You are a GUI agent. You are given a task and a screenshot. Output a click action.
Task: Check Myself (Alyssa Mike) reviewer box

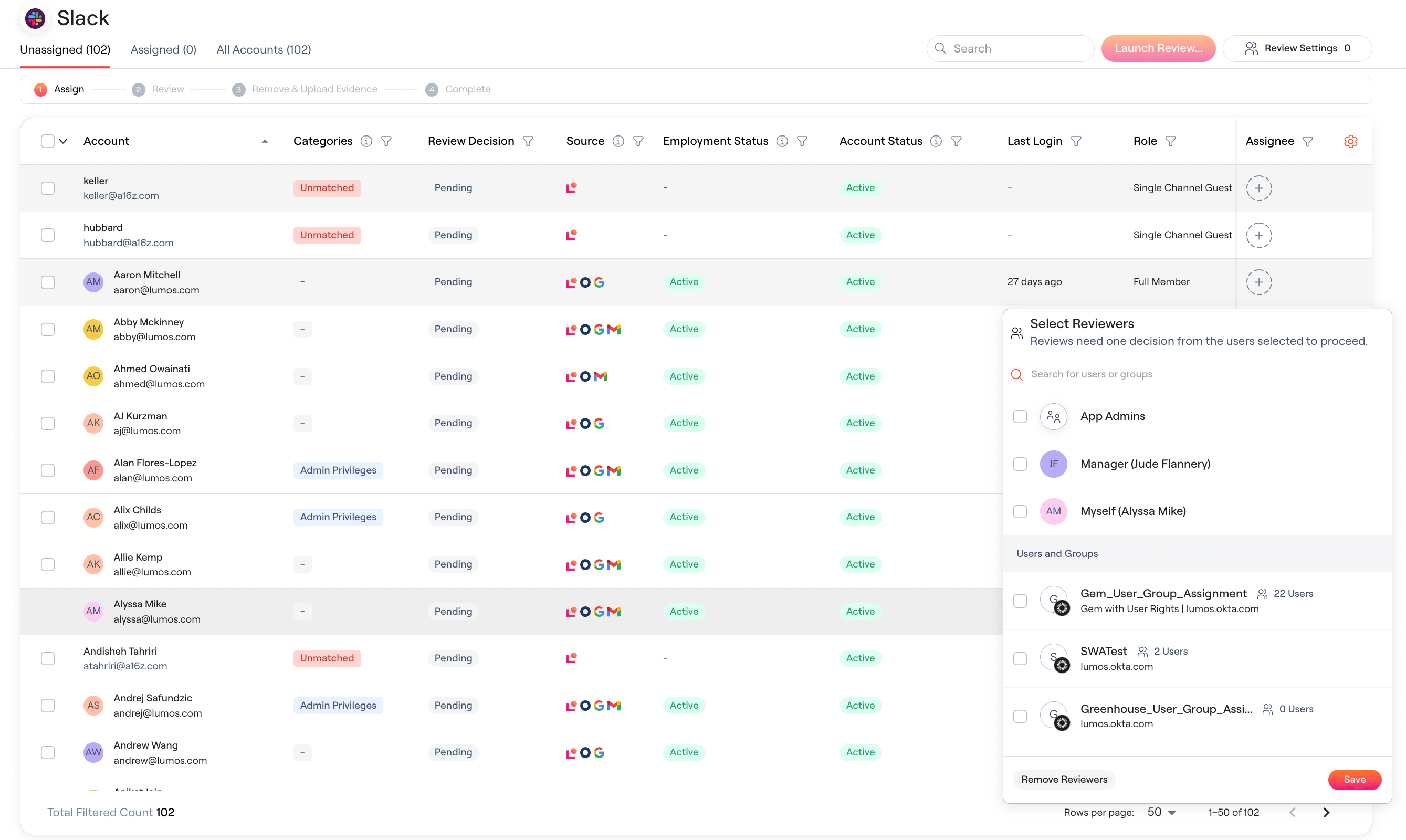pos(1020,512)
